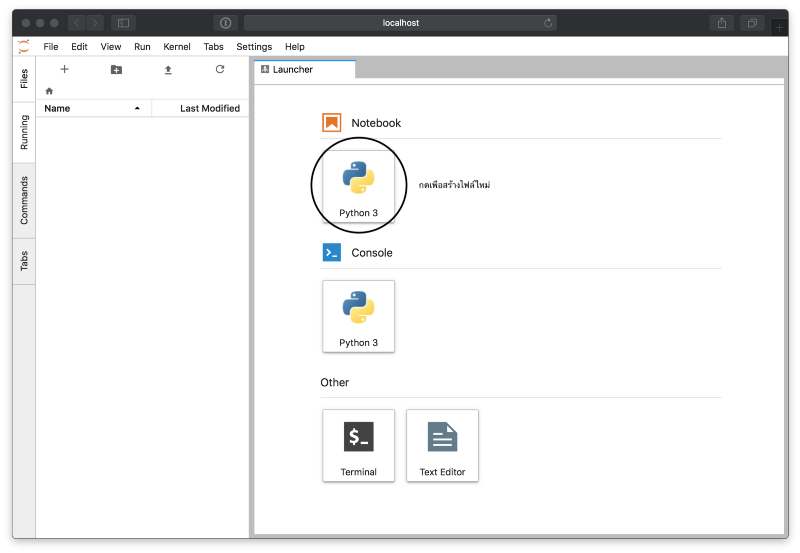The height and width of the screenshot is (553, 800).
Task: Switch to the Tabs sidebar tab
Action: click(x=24, y=261)
